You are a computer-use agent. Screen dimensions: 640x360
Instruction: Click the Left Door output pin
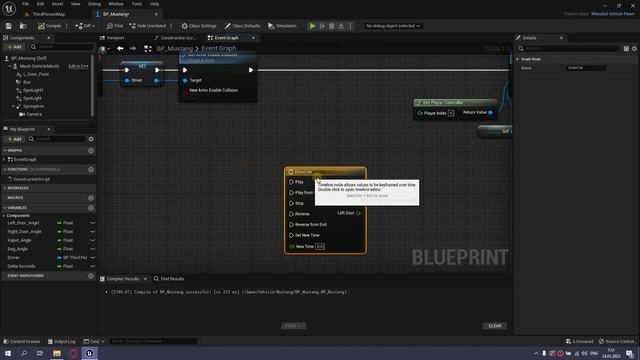click(358, 213)
